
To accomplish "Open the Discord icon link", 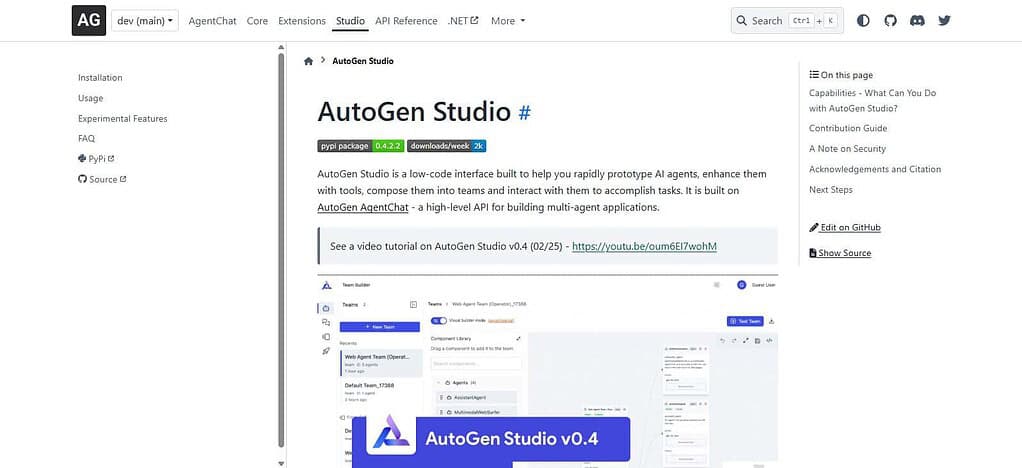I will pos(917,21).
